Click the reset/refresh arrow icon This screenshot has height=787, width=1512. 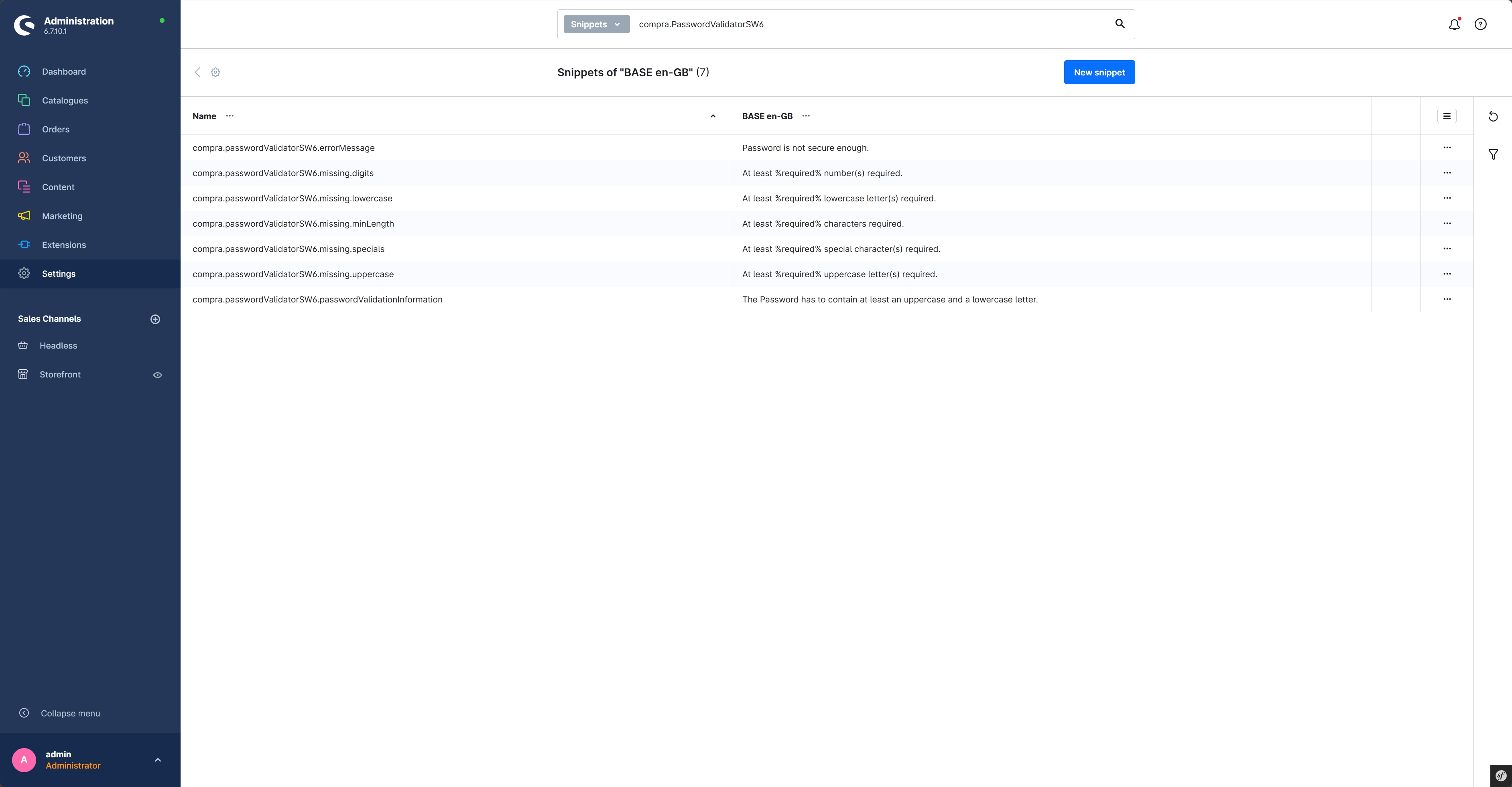tap(1493, 116)
